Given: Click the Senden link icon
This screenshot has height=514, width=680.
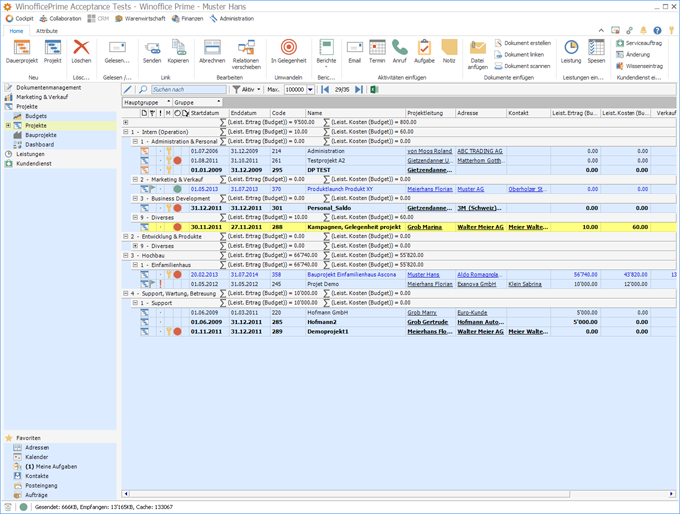Looking at the screenshot, I should (152, 52).
